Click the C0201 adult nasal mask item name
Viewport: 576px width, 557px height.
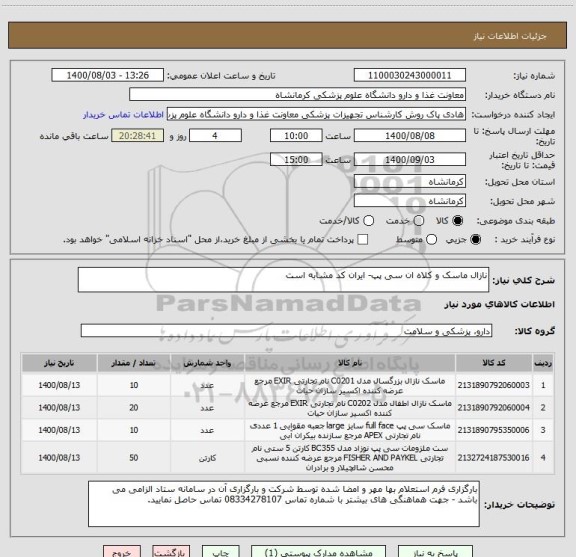click(x=350, y=385)
